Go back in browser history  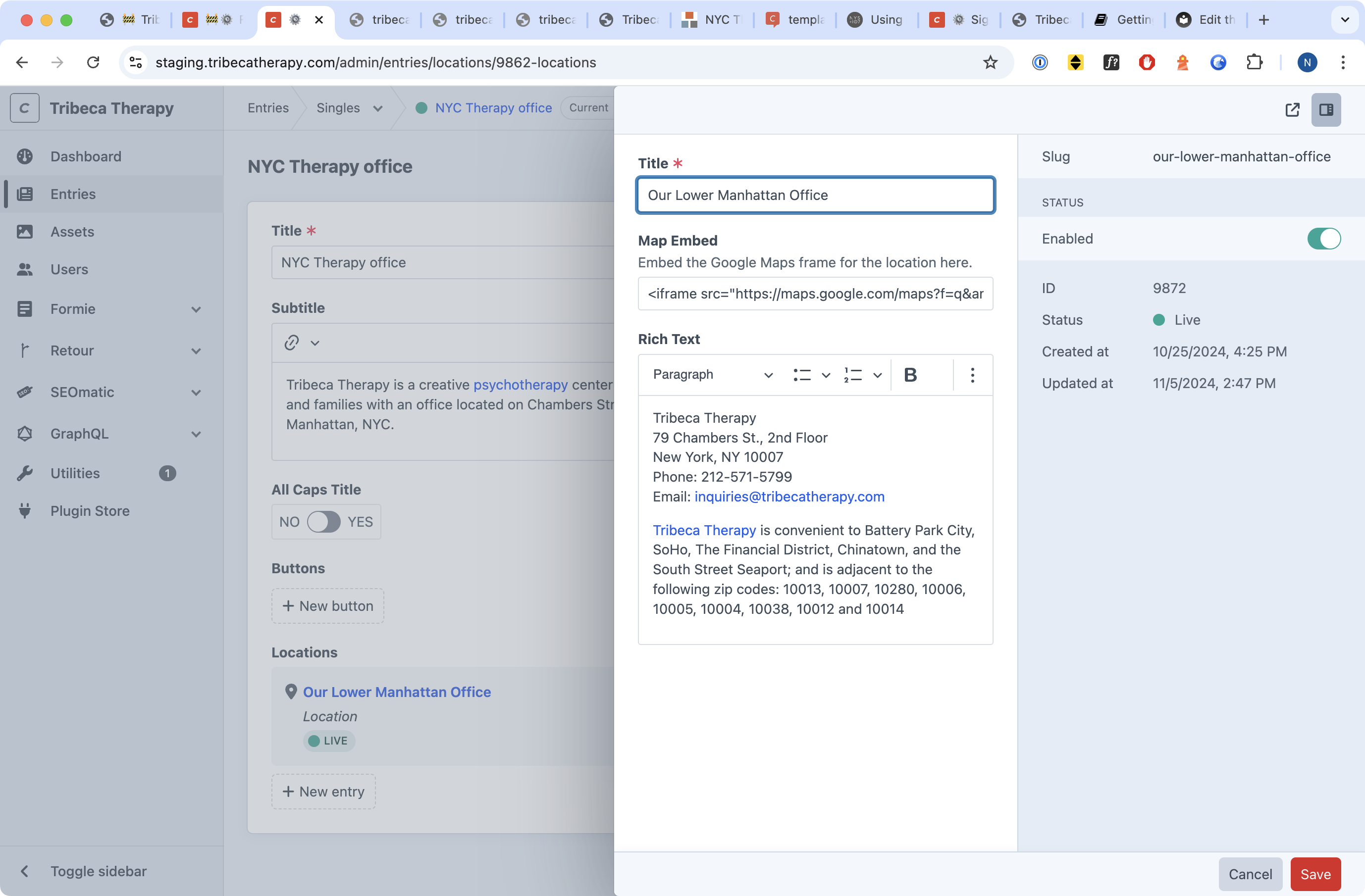pos(22,62)
